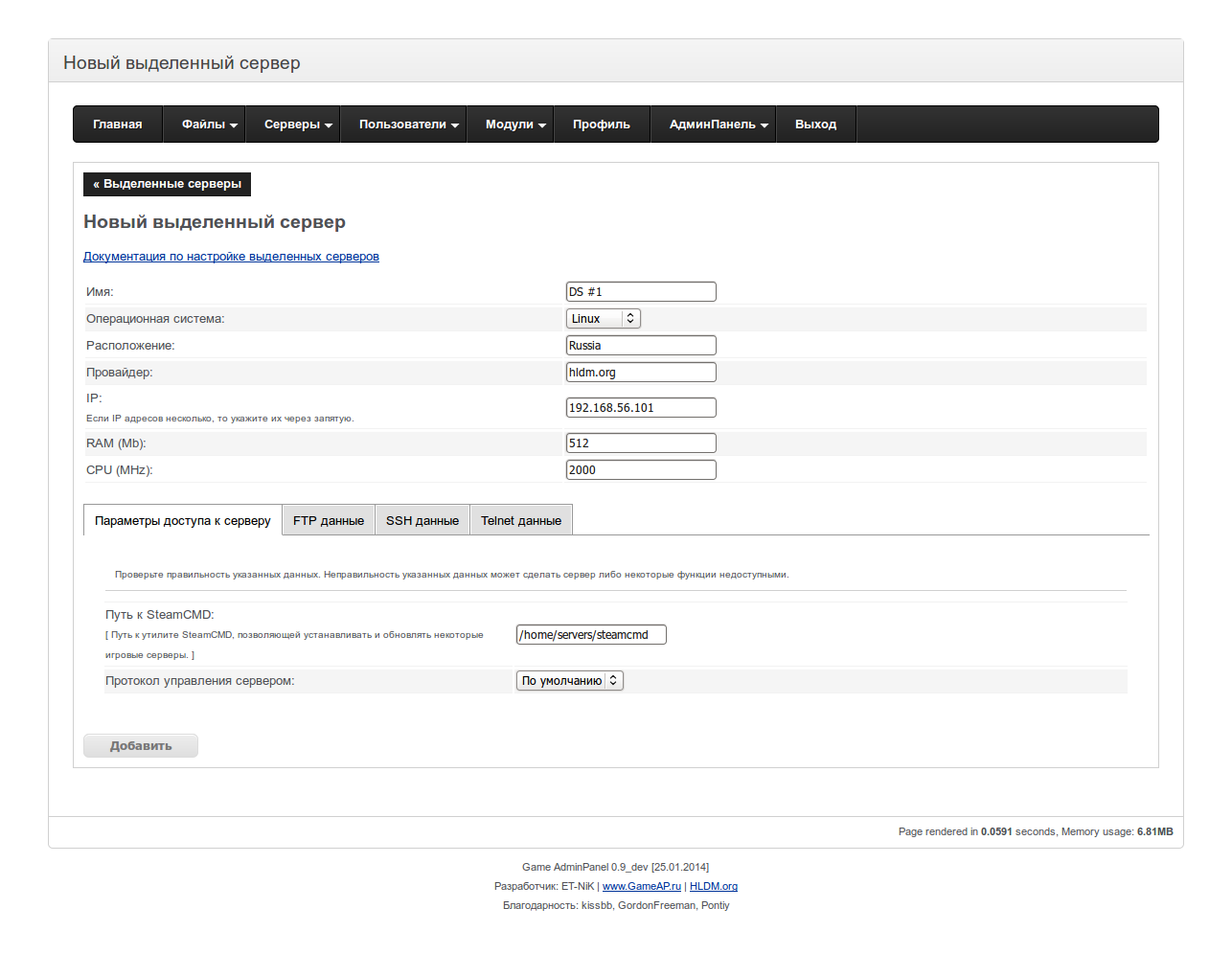Visit the www.GameAP.ru footer link

642,887
